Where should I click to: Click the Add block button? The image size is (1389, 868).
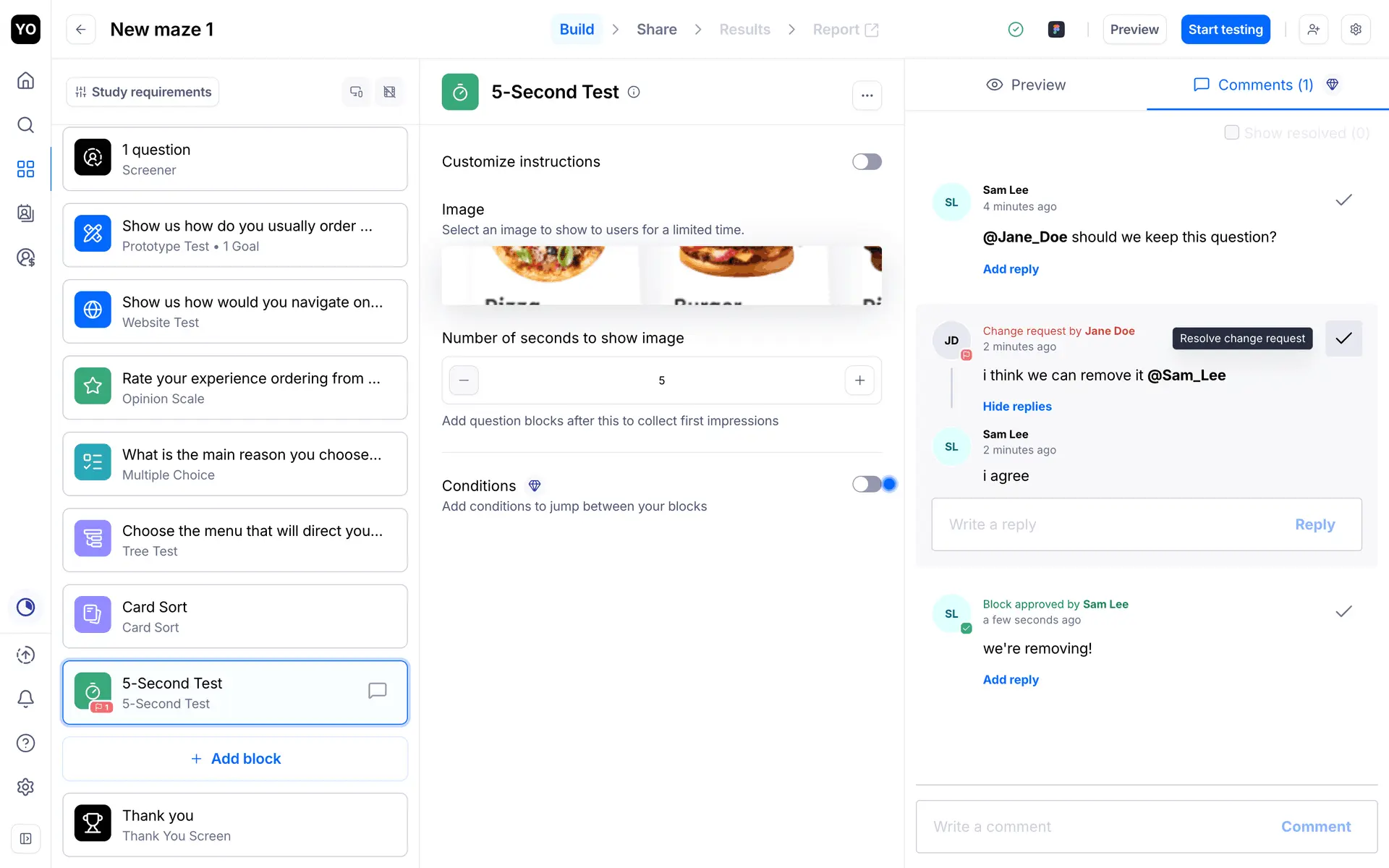click(x=235, y=759)
